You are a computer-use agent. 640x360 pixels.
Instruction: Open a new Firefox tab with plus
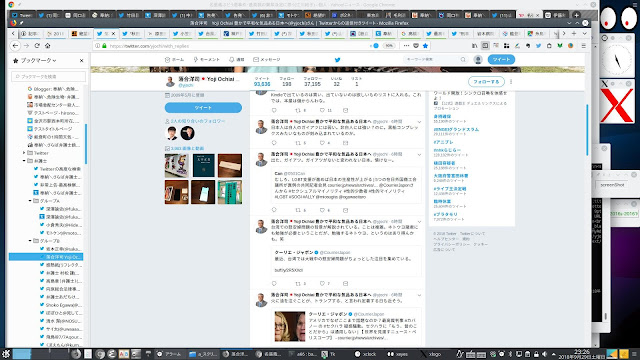574,33
